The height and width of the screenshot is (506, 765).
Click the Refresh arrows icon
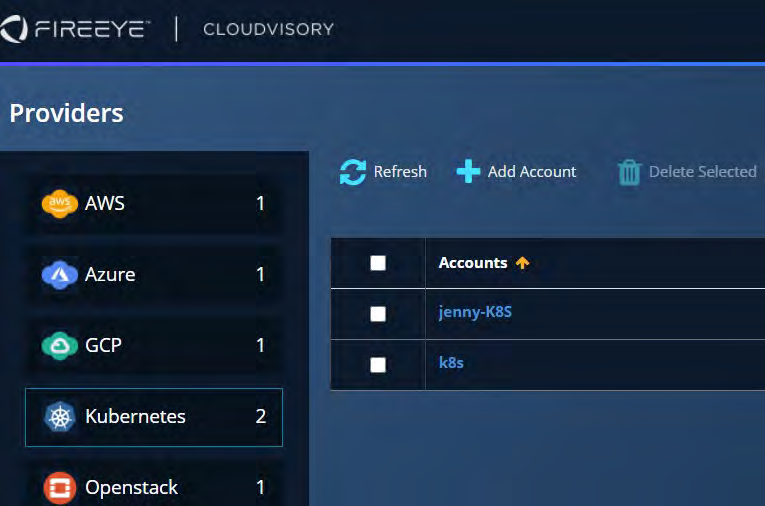point(353,172)
